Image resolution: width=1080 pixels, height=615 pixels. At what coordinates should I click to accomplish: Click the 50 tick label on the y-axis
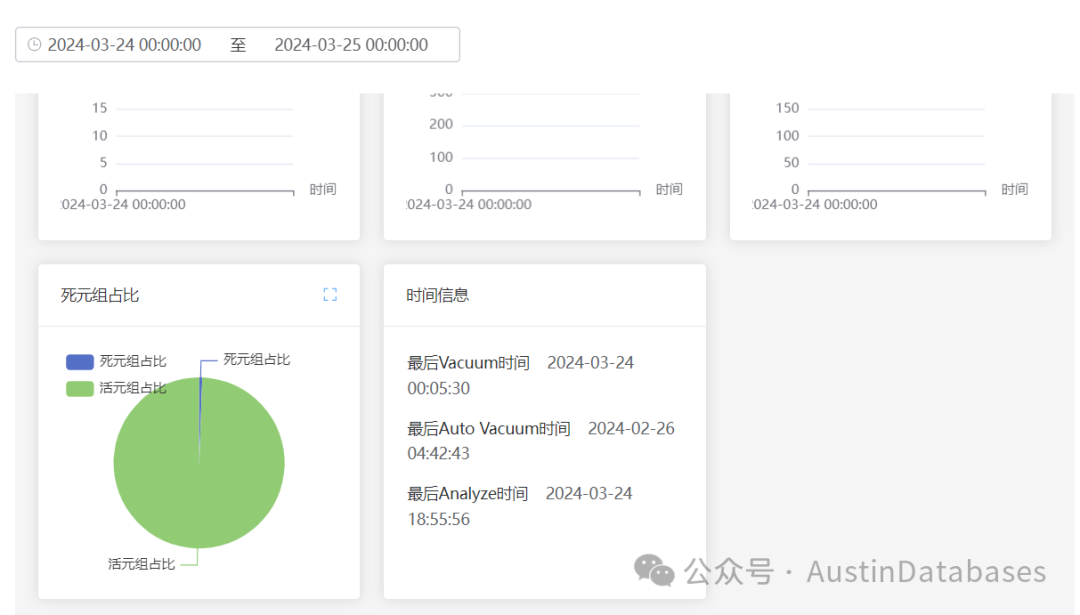(791, 163)
